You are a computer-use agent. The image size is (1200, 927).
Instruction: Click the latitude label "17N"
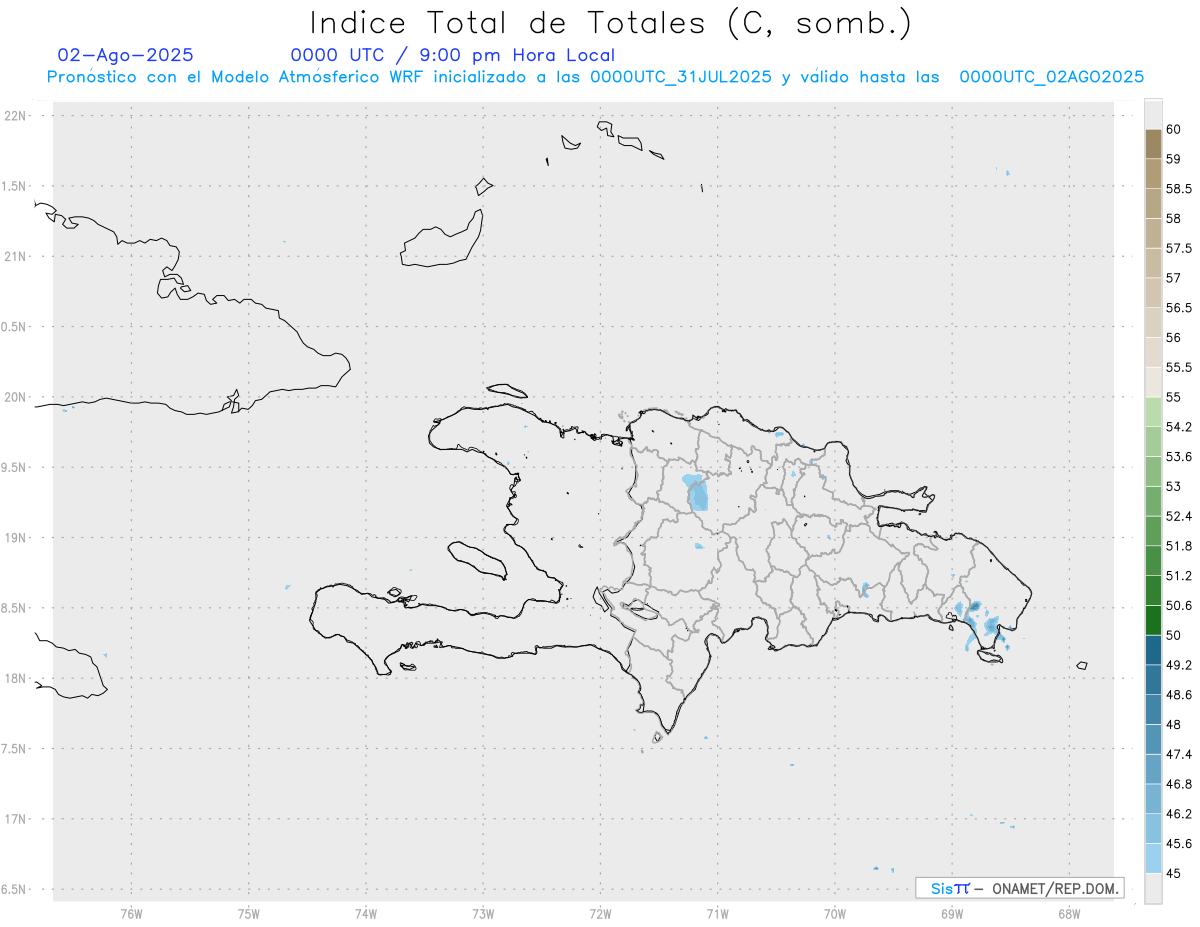tap(17, 819)
